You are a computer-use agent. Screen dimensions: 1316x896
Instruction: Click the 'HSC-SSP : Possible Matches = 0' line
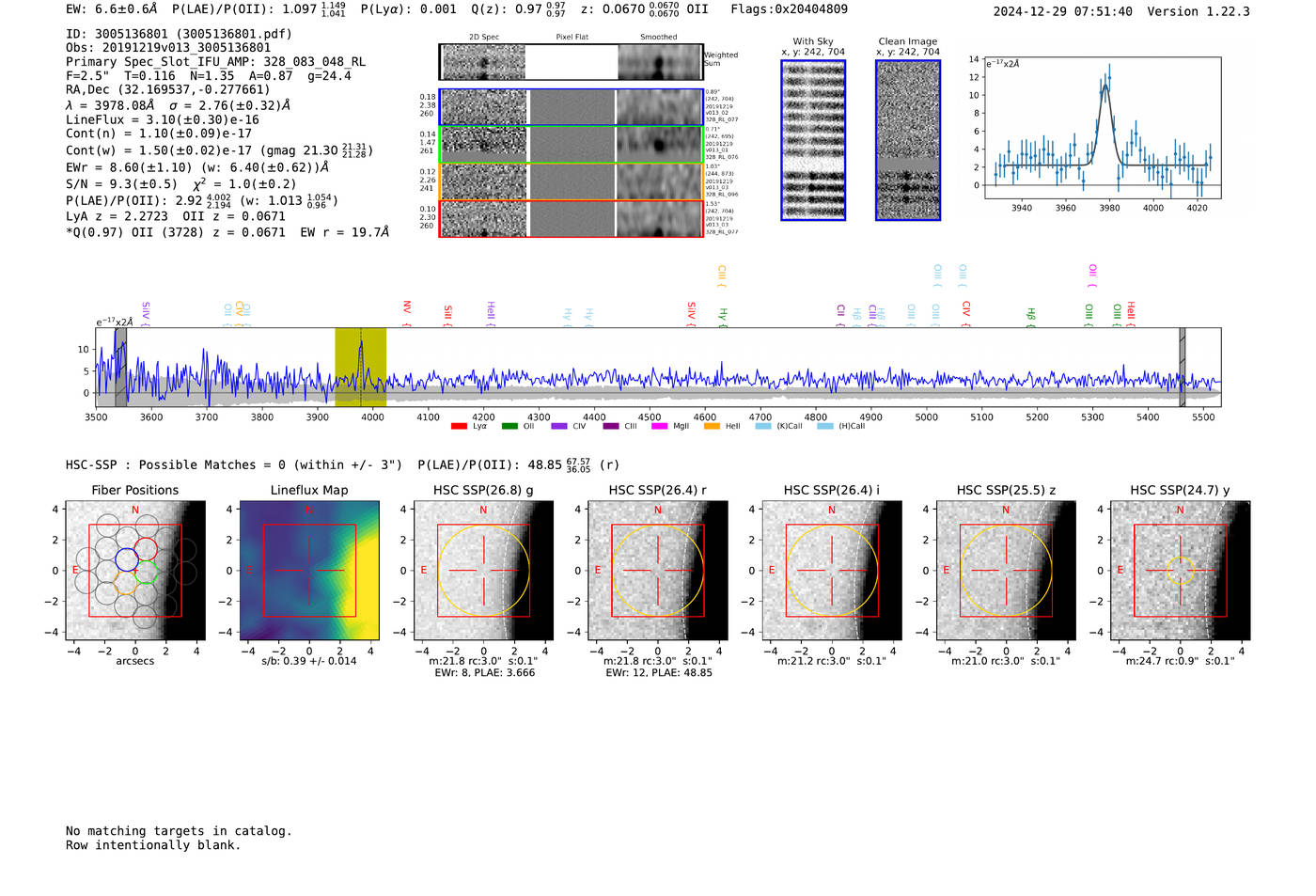click(234, 465)
